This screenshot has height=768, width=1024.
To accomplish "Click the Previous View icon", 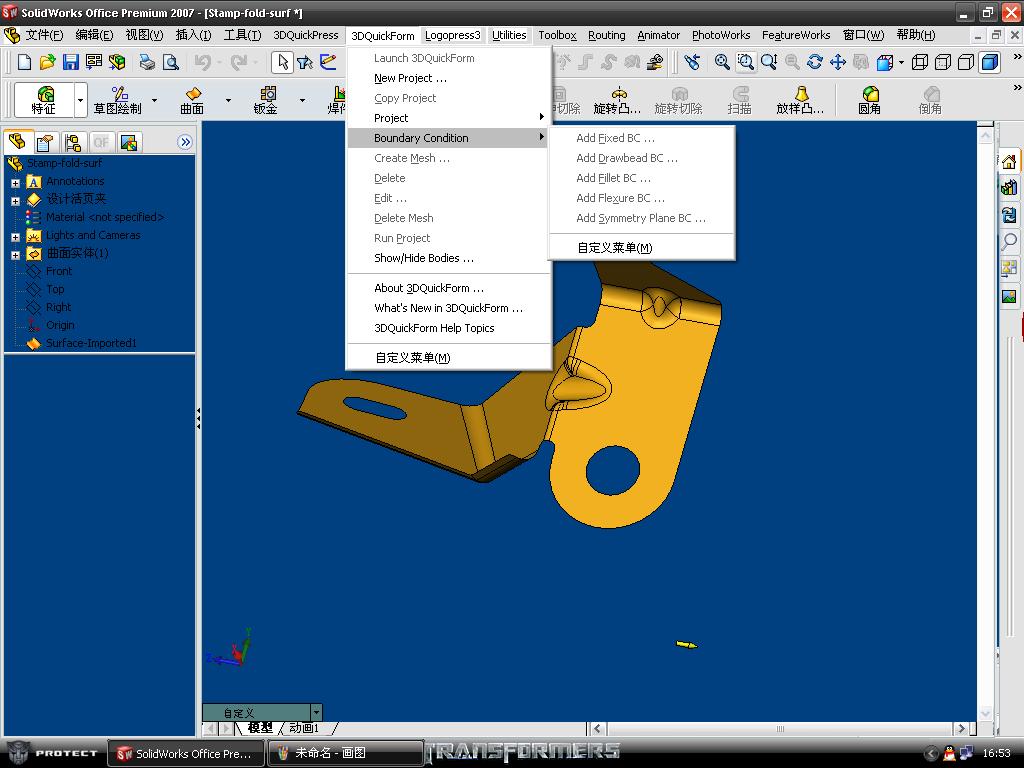I will [x=692, y=62].
